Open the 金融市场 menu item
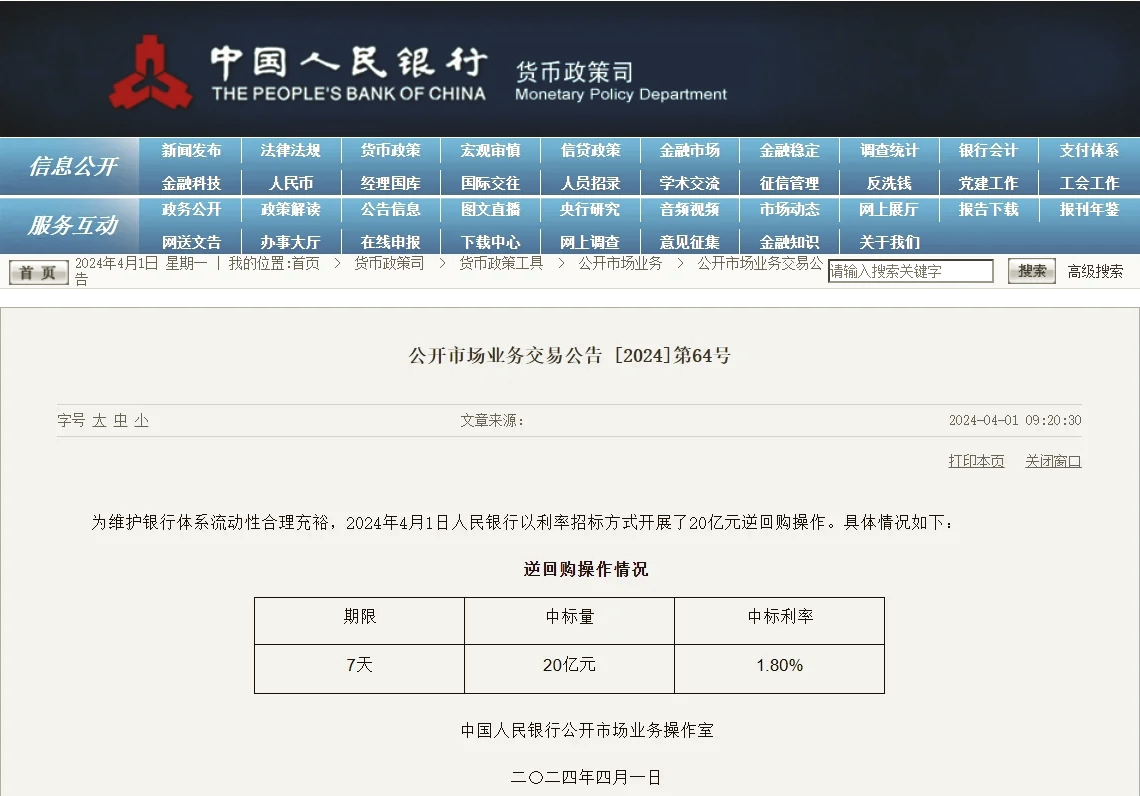Viewport: 1140px width, 796px height. click(689, 151)
